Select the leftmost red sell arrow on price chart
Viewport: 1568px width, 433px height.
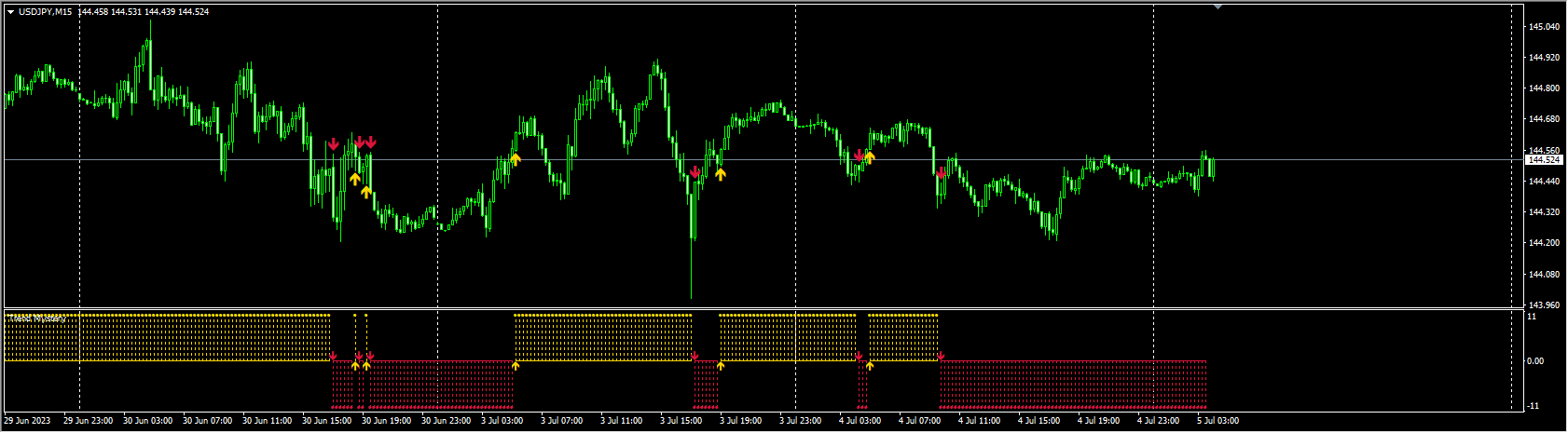pos(333,144)
